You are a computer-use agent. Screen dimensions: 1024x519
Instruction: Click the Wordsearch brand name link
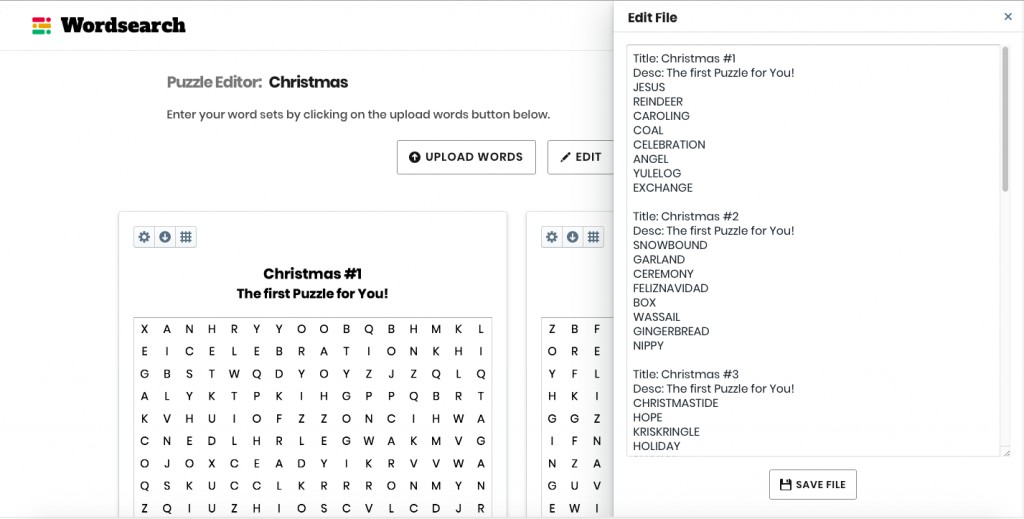pyautogui.click(x=123, y=26)
